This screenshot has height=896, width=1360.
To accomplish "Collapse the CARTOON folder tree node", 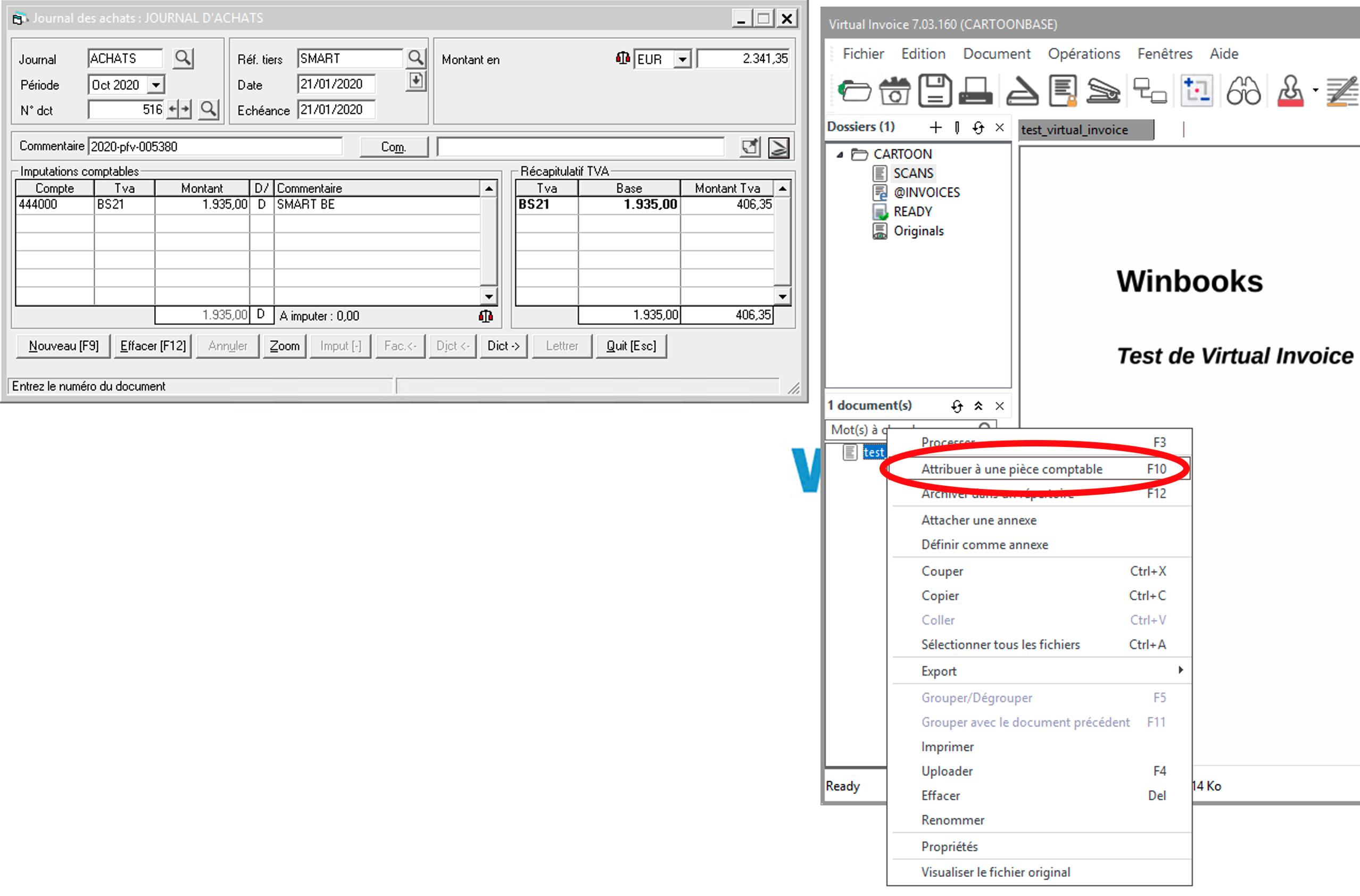I will [840, 154].
